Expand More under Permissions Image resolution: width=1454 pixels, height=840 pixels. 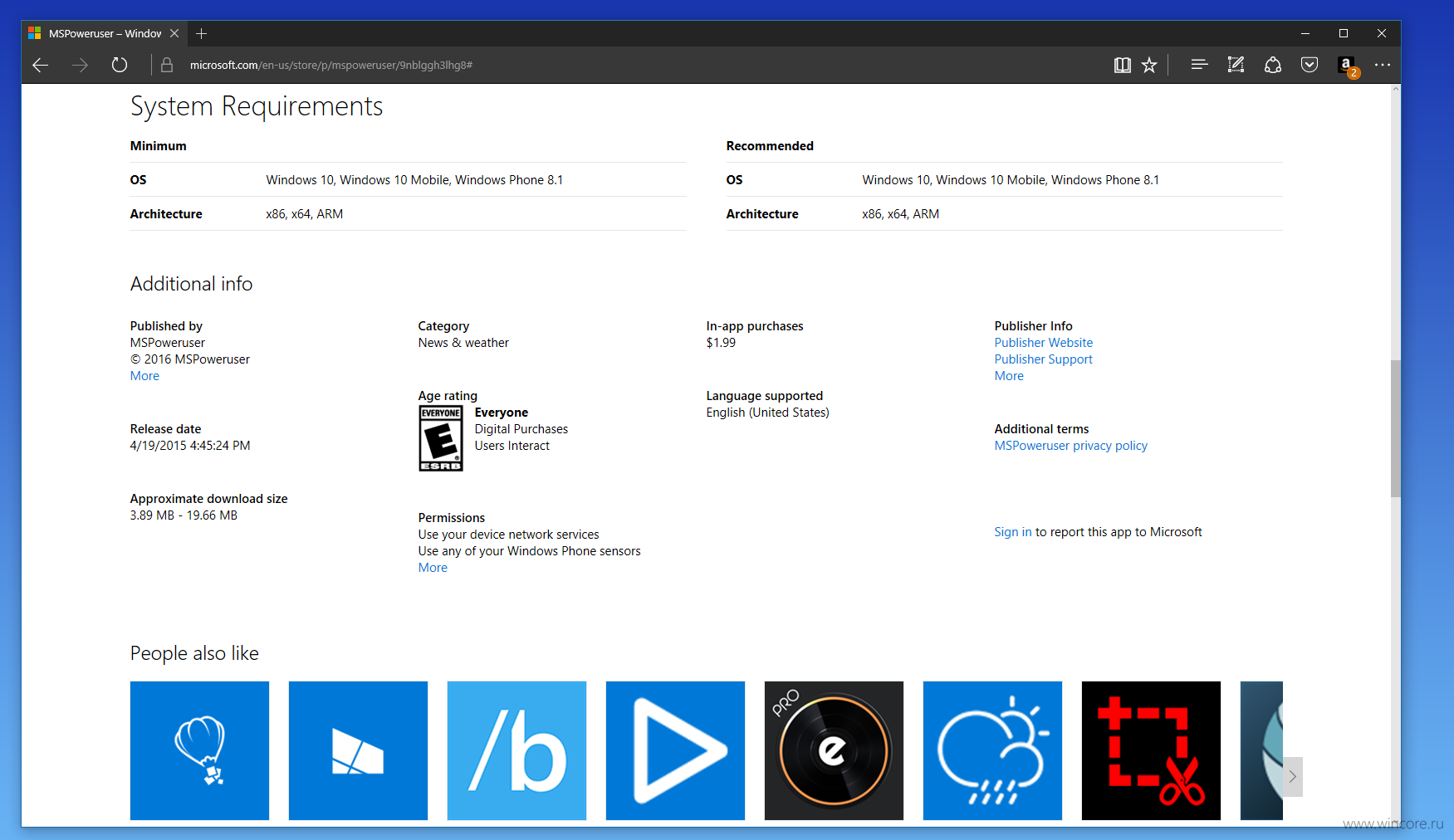pos(433,568)
